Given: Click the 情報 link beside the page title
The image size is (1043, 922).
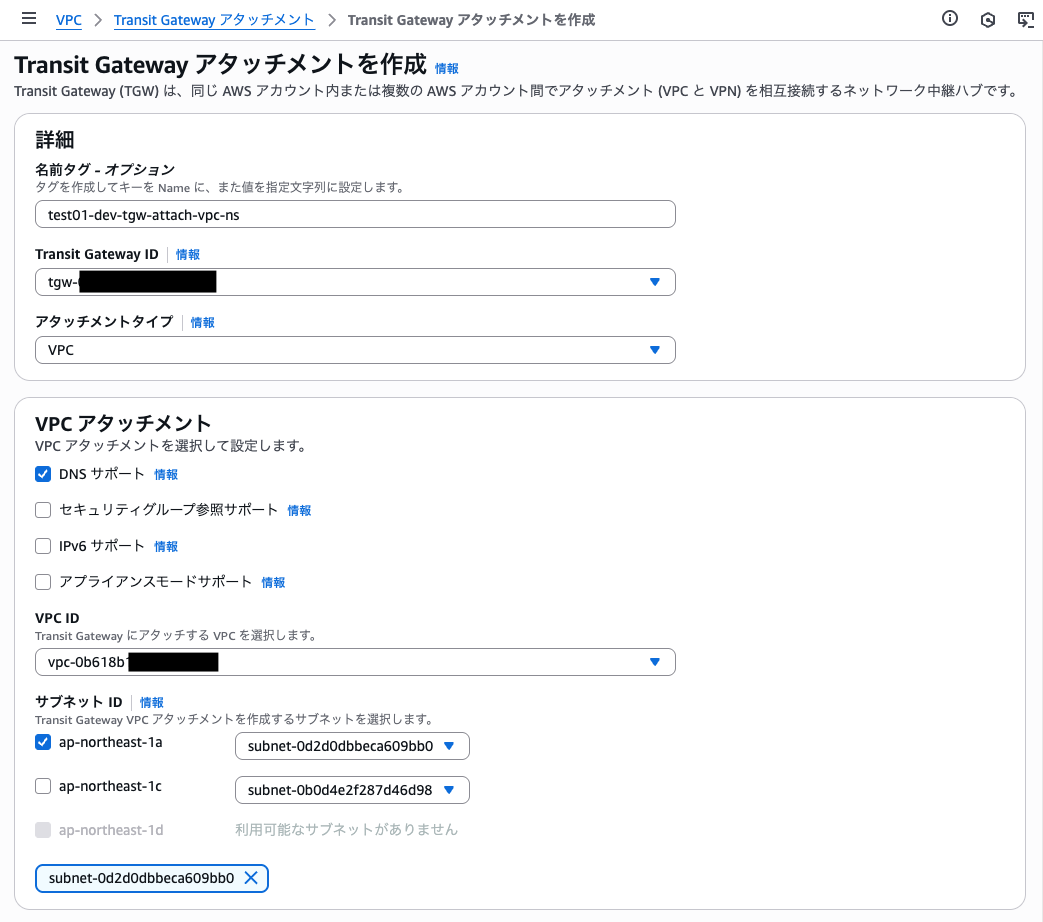Looking at the screenshot, I should pyautogui.click(x=444, y=68).
